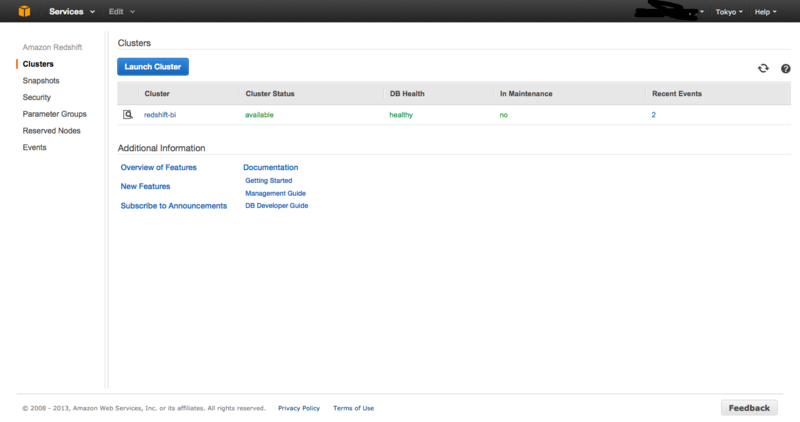Click the AWS orange cube logo

pos(24,11)
